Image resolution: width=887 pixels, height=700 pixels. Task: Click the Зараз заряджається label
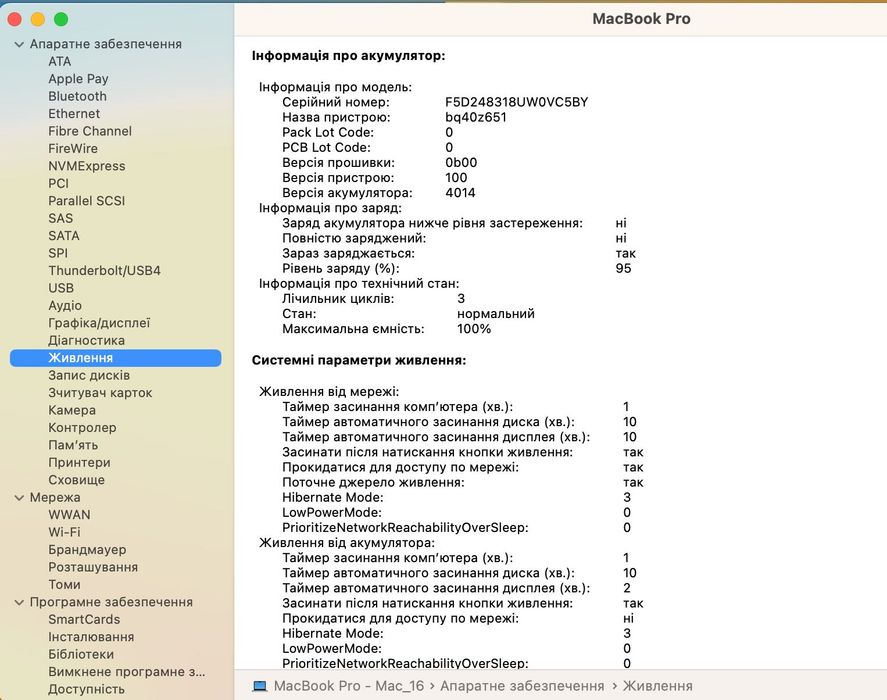point(348,254)
